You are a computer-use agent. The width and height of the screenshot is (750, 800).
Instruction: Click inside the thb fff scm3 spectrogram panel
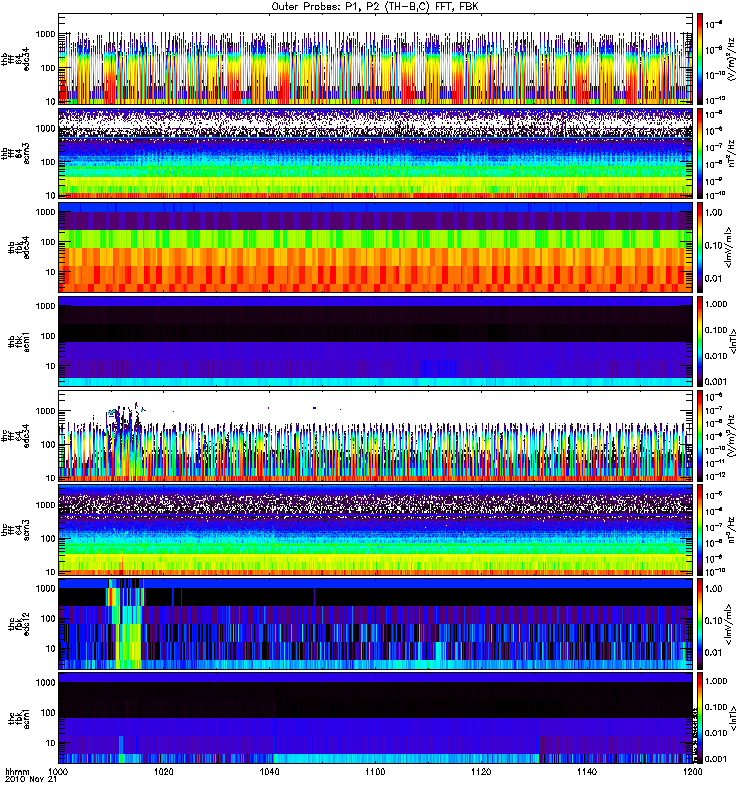coord(375,153)
